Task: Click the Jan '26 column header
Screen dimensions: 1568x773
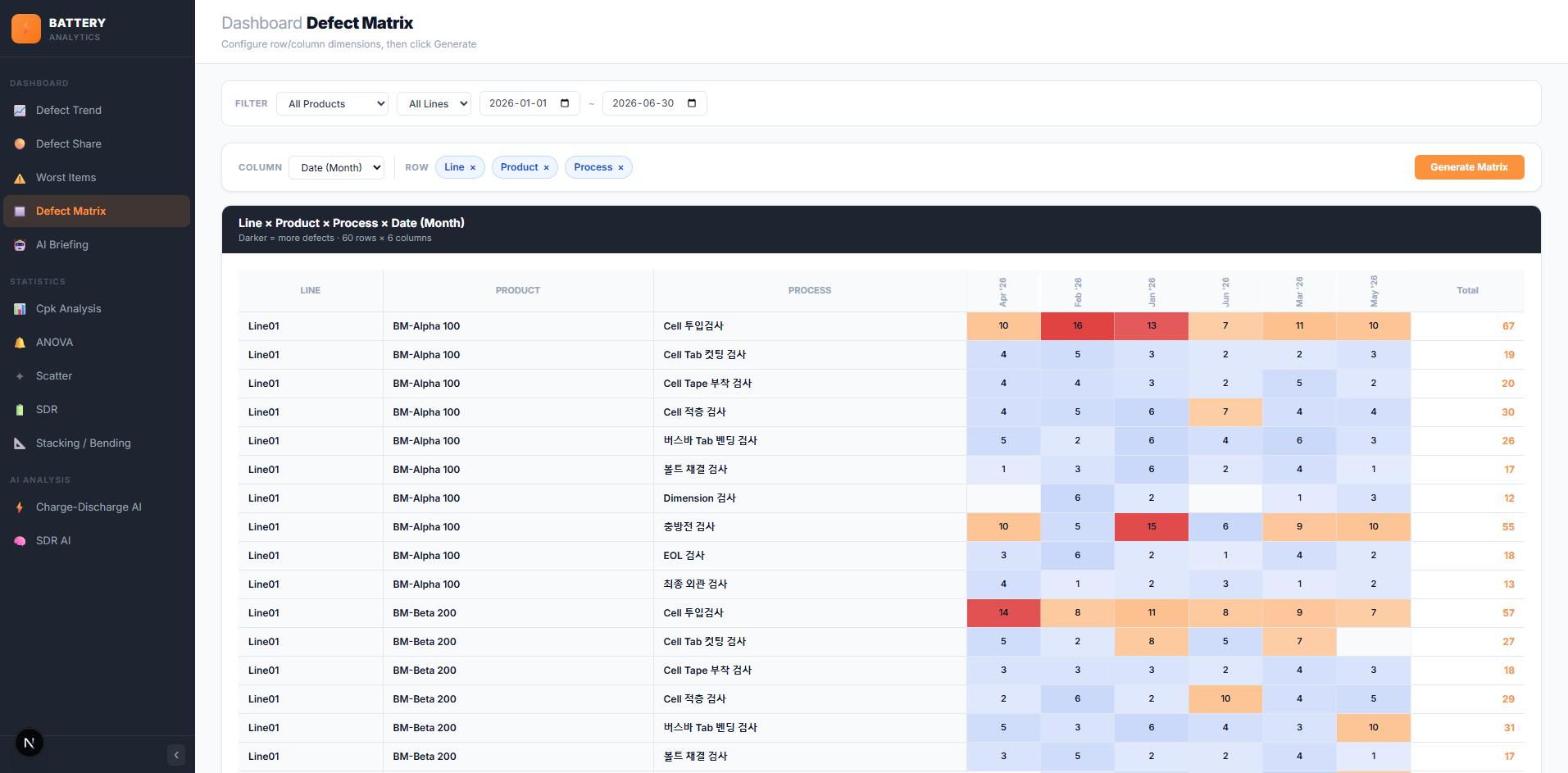Action: pos(1152,291)
